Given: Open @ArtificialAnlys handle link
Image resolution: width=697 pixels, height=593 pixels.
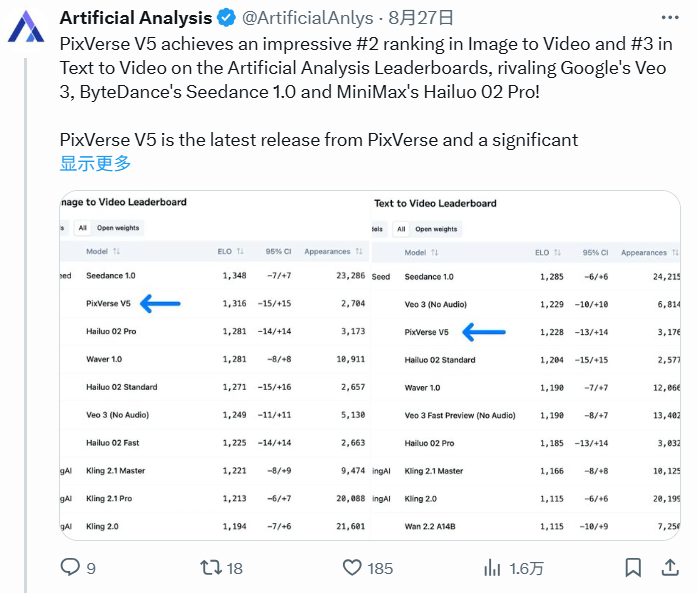Looking at the screenshot, I should coord(308,18).
